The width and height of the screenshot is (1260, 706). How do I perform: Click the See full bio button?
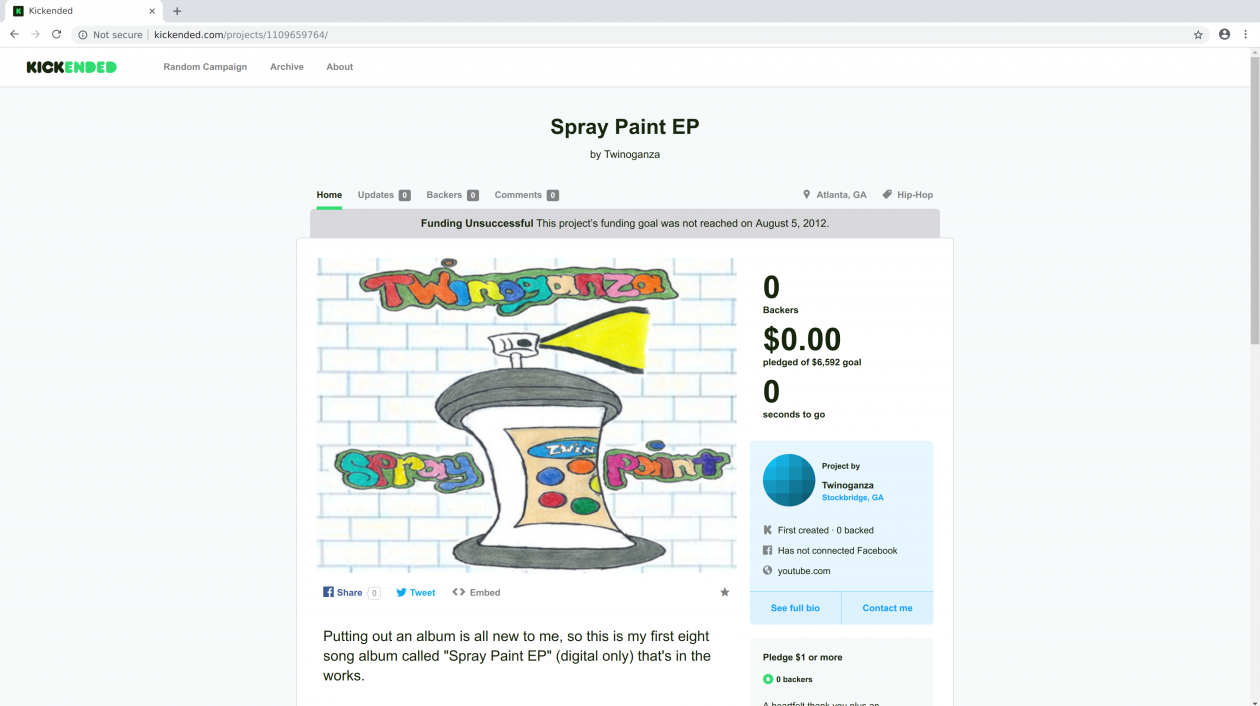[x=795, y=608]
